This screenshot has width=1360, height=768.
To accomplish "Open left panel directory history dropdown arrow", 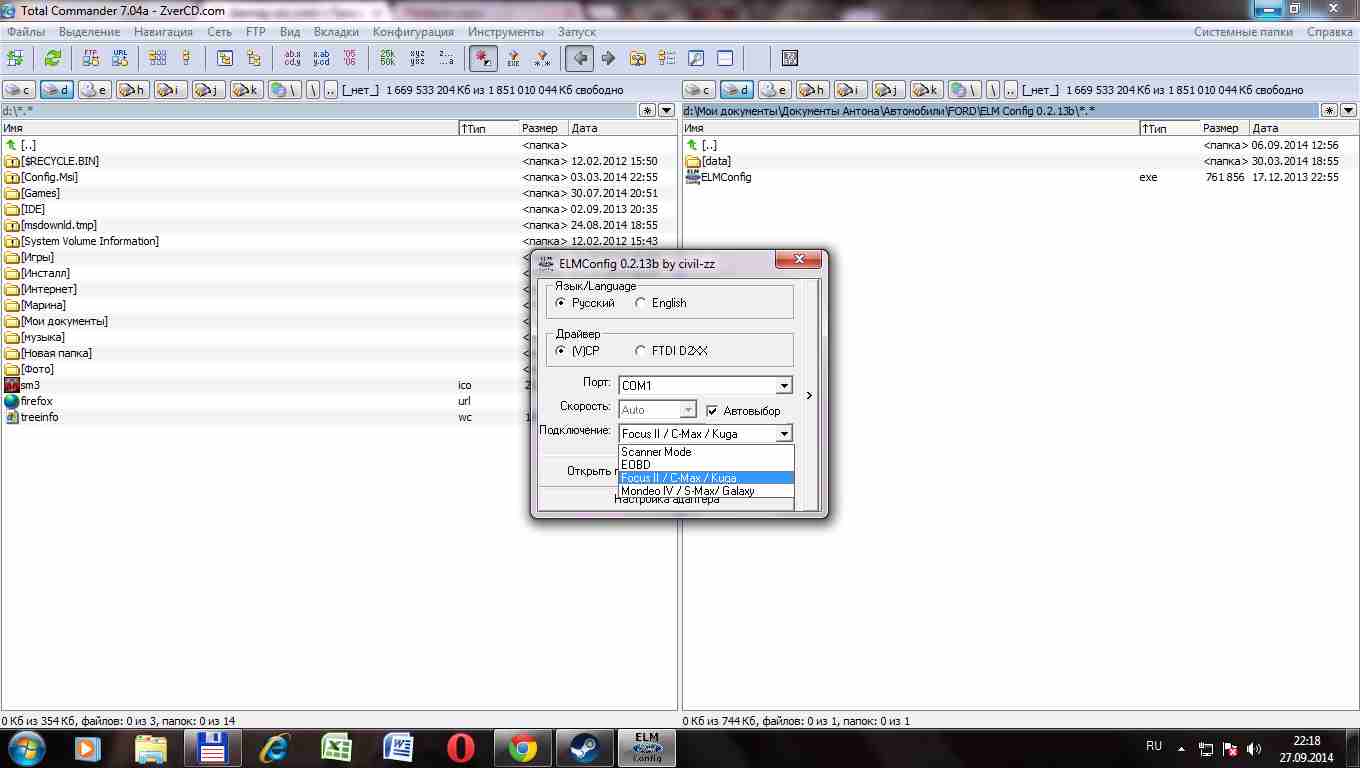I will coord(667,111).
